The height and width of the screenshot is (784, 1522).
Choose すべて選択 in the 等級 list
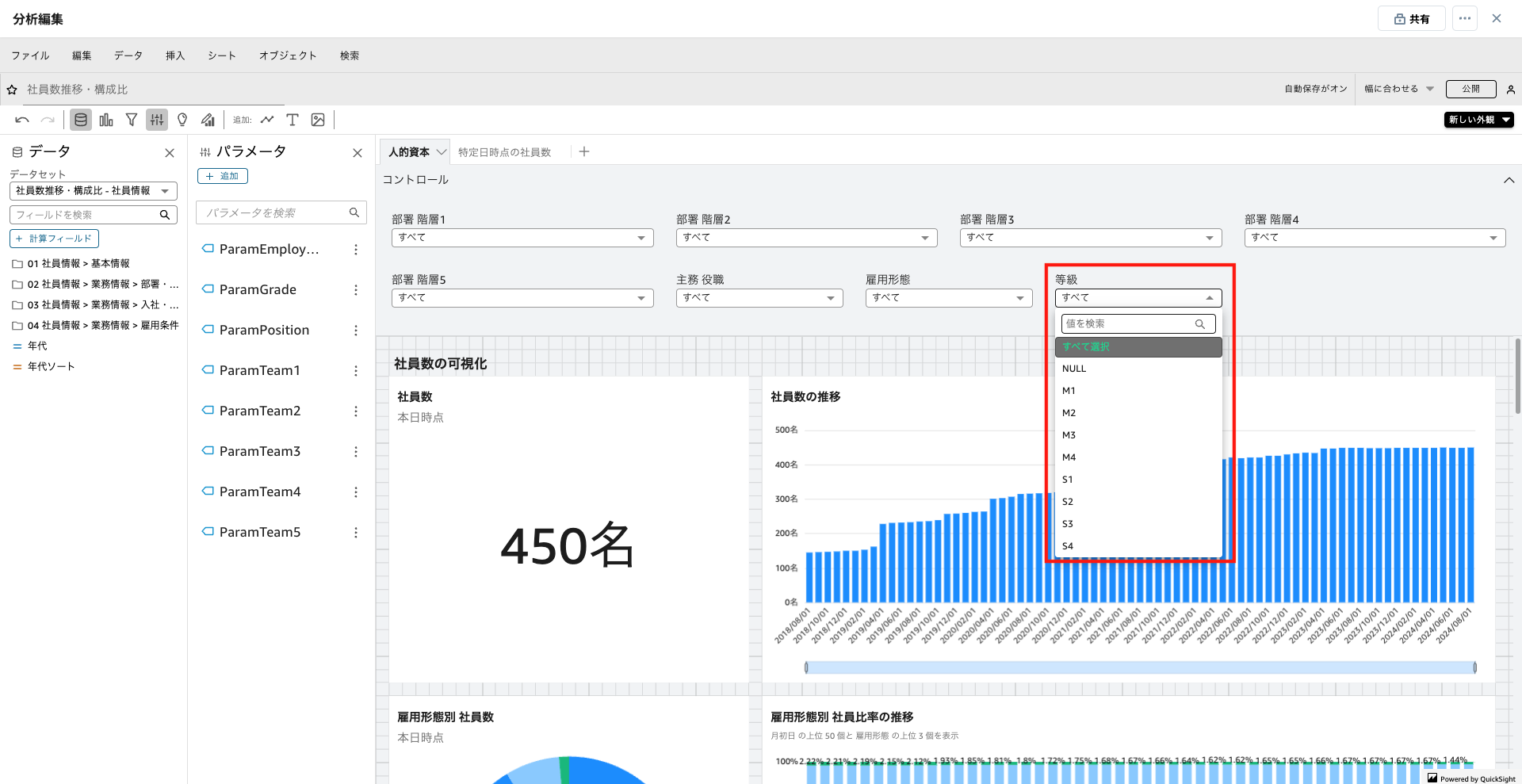1138,347
